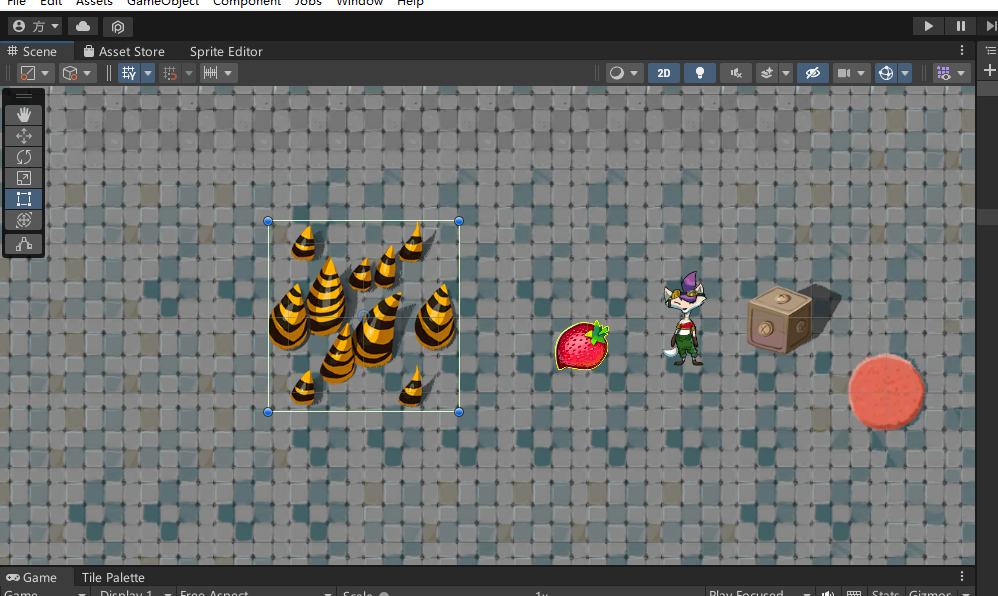Open the Tile Palette tab
This screenshot has width=998, height=596.
[112, 577]
